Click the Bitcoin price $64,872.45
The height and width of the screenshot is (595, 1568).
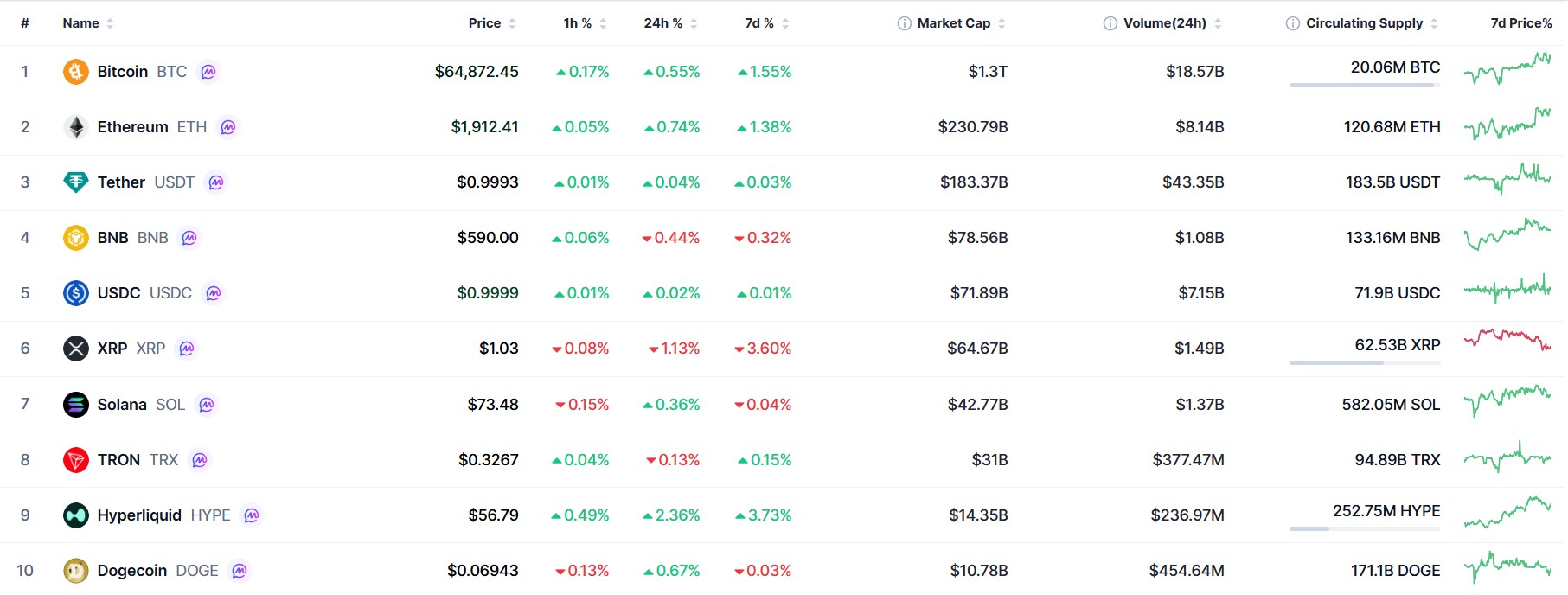click(x=477, y=72)
